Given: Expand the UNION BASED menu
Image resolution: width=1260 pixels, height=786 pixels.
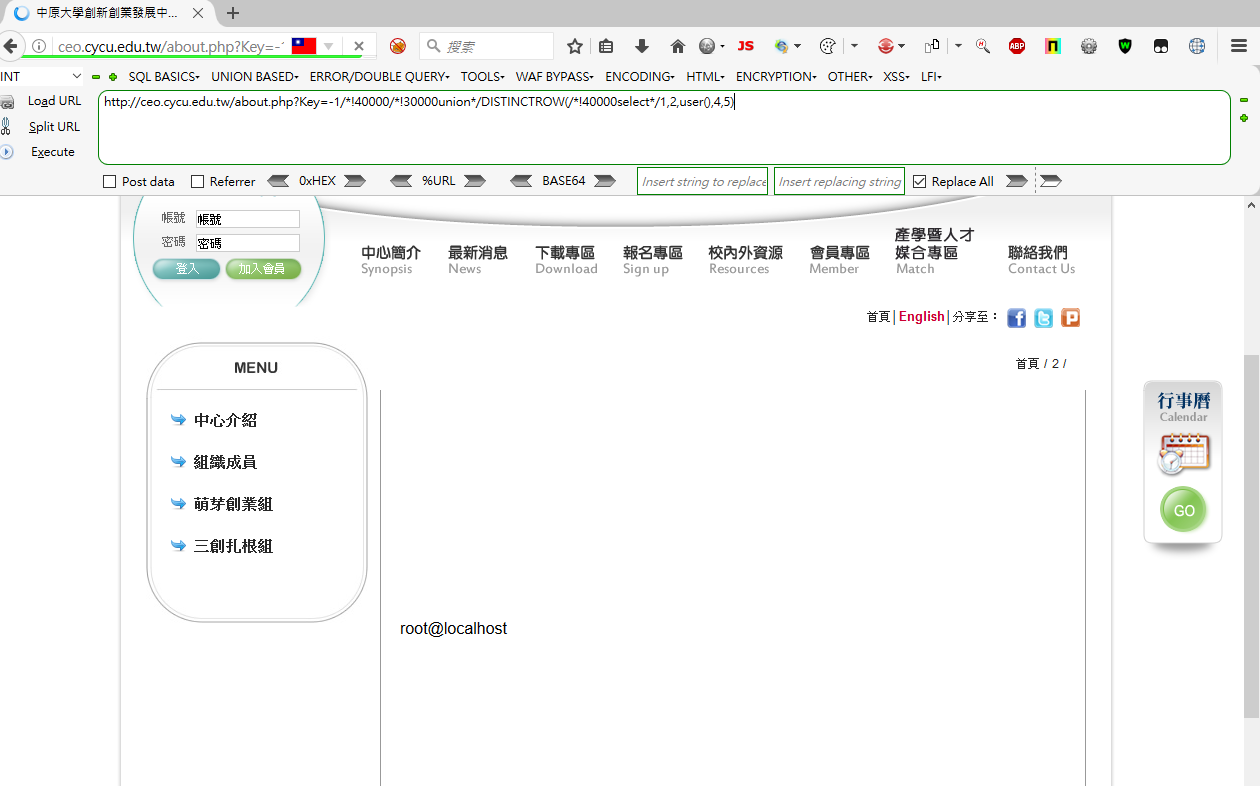Looking at the screenshot, I should click(x=255, y=76).
